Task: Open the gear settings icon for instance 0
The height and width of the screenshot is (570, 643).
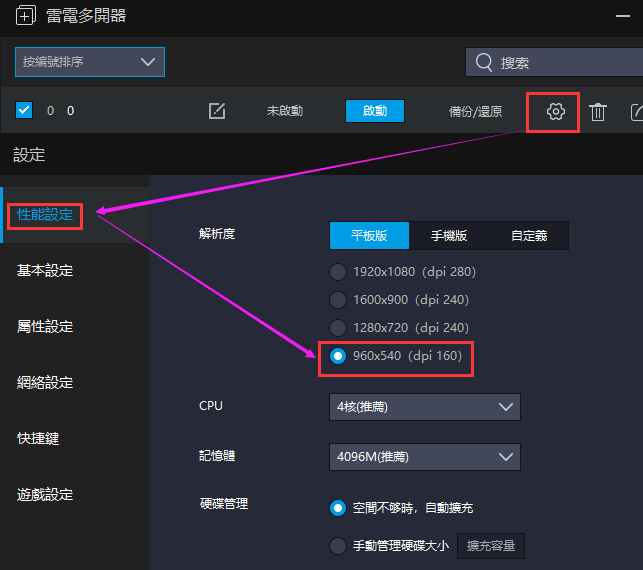Action: (555, 112)
